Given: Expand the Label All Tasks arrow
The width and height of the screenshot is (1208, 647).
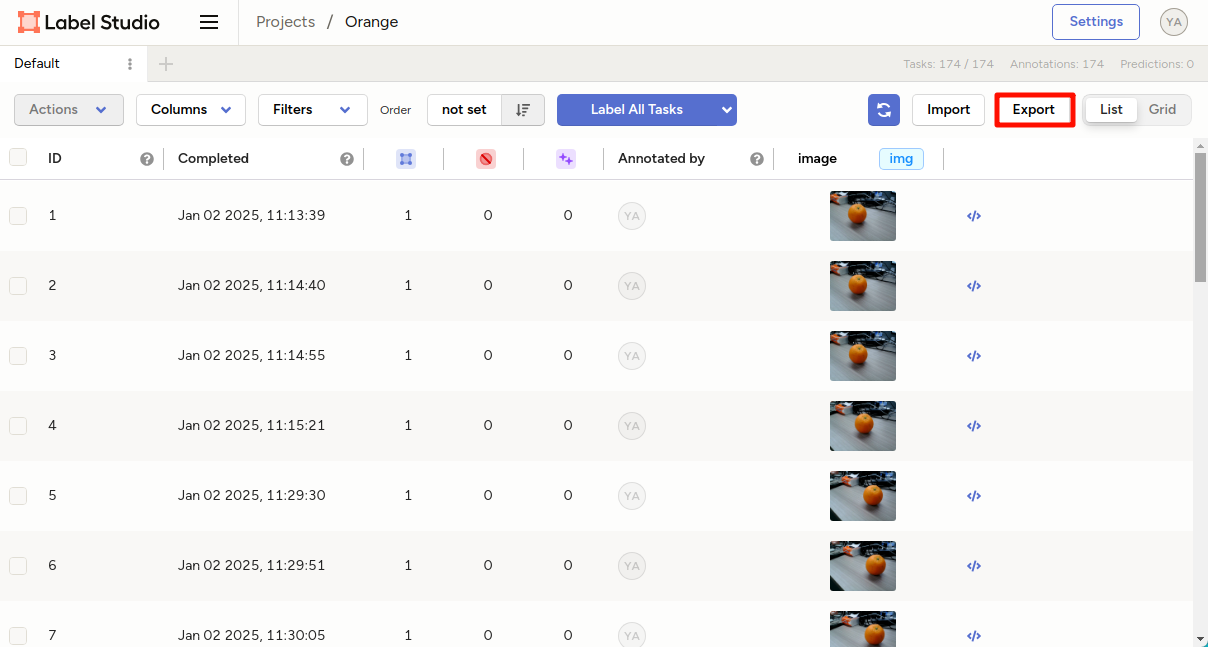Looking at the screenshot, I should [x=727, y=110].
